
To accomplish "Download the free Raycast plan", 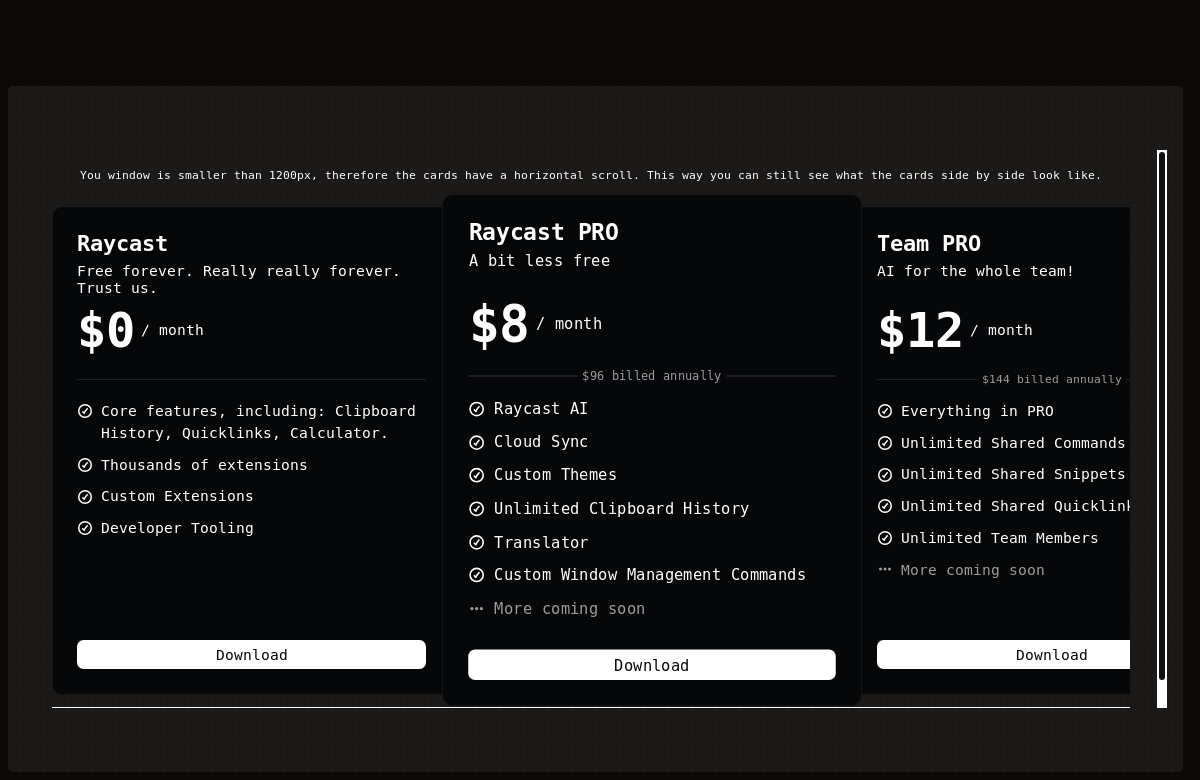I will click(251, 655).
